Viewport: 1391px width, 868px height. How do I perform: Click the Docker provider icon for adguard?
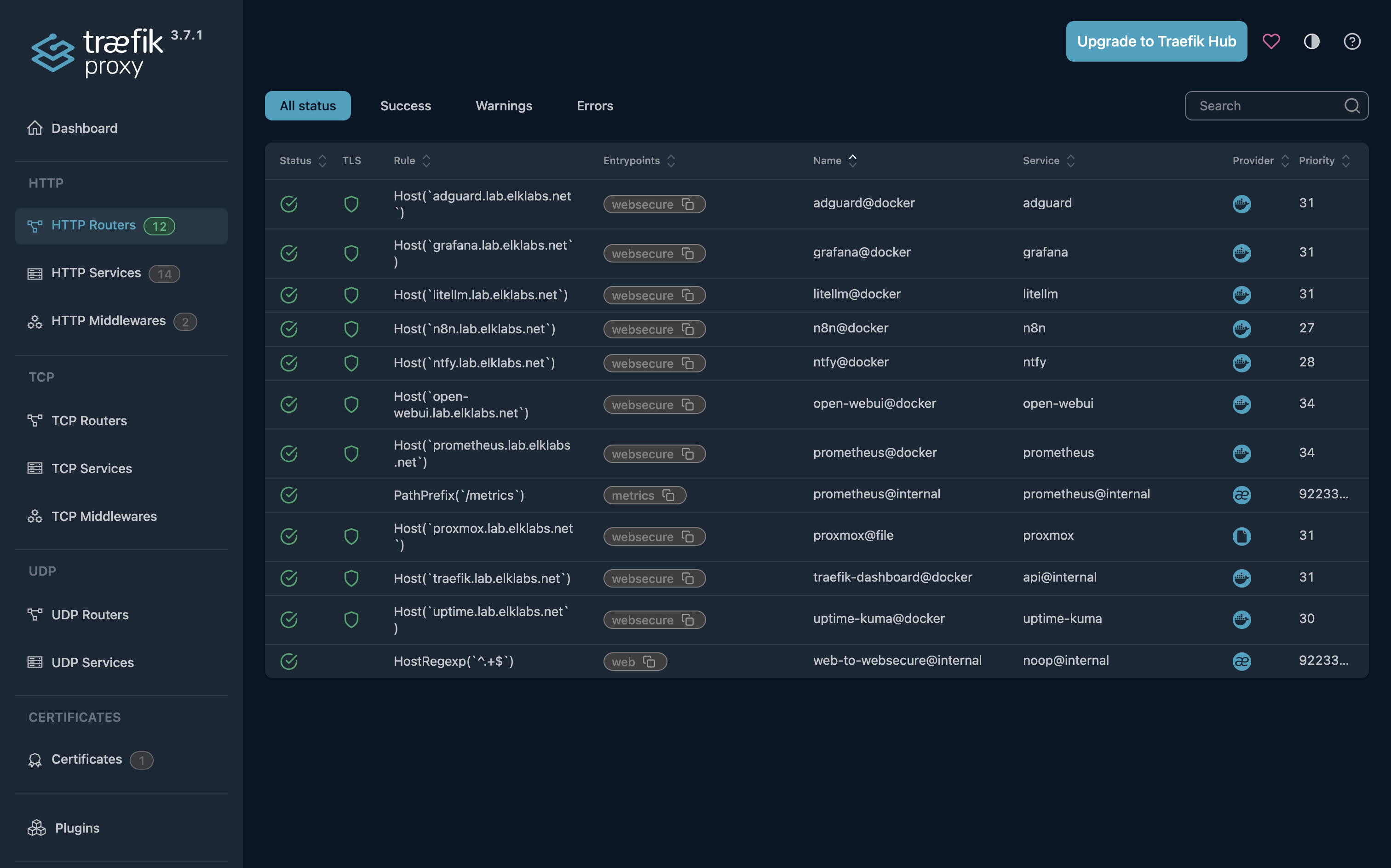point(1241,204)
